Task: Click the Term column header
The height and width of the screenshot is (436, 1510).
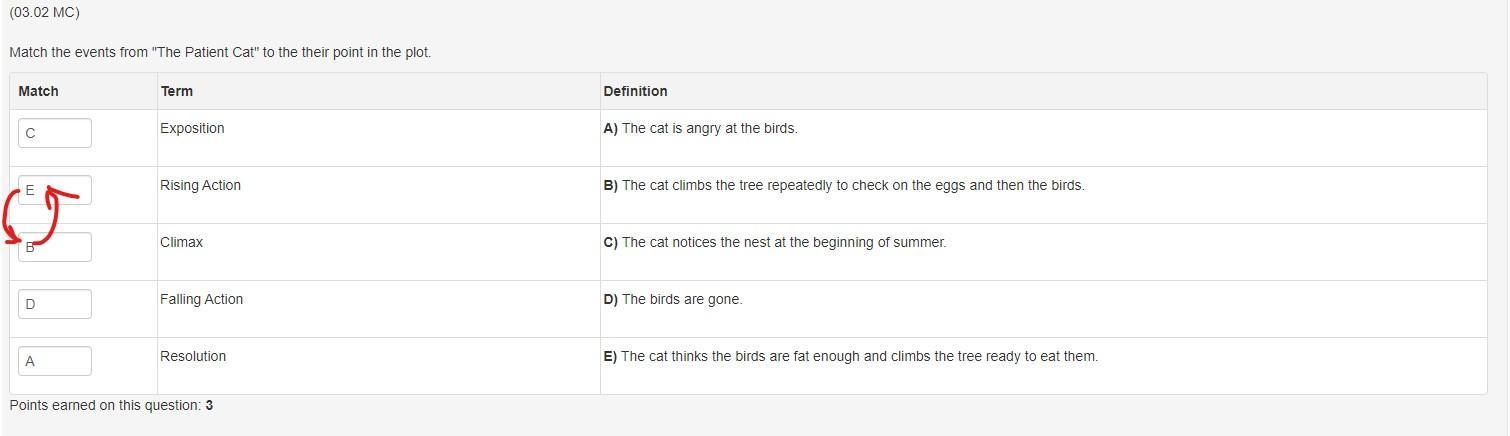Action: point(177,91)
